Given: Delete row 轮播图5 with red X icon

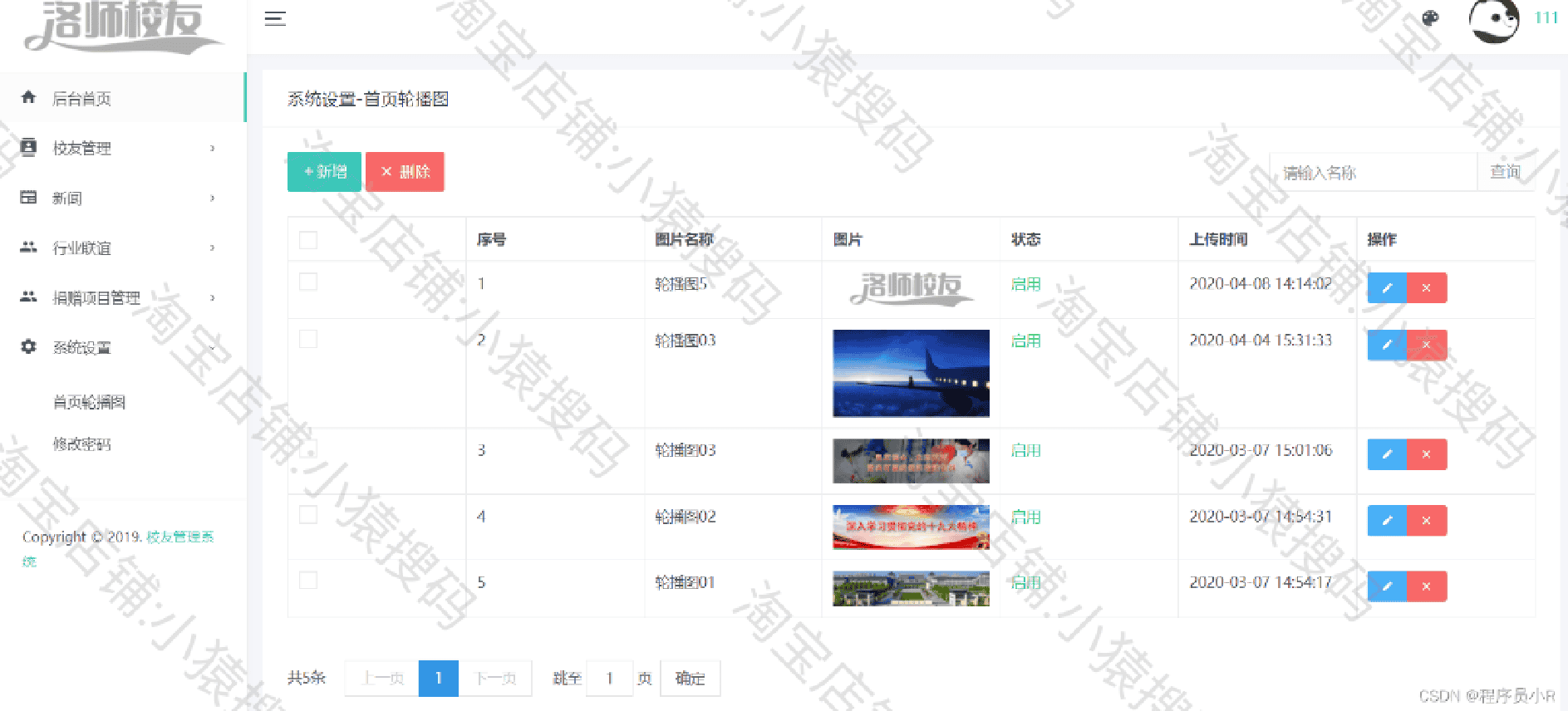Looking at the screenshot, I should click(x=1427, y=288).
